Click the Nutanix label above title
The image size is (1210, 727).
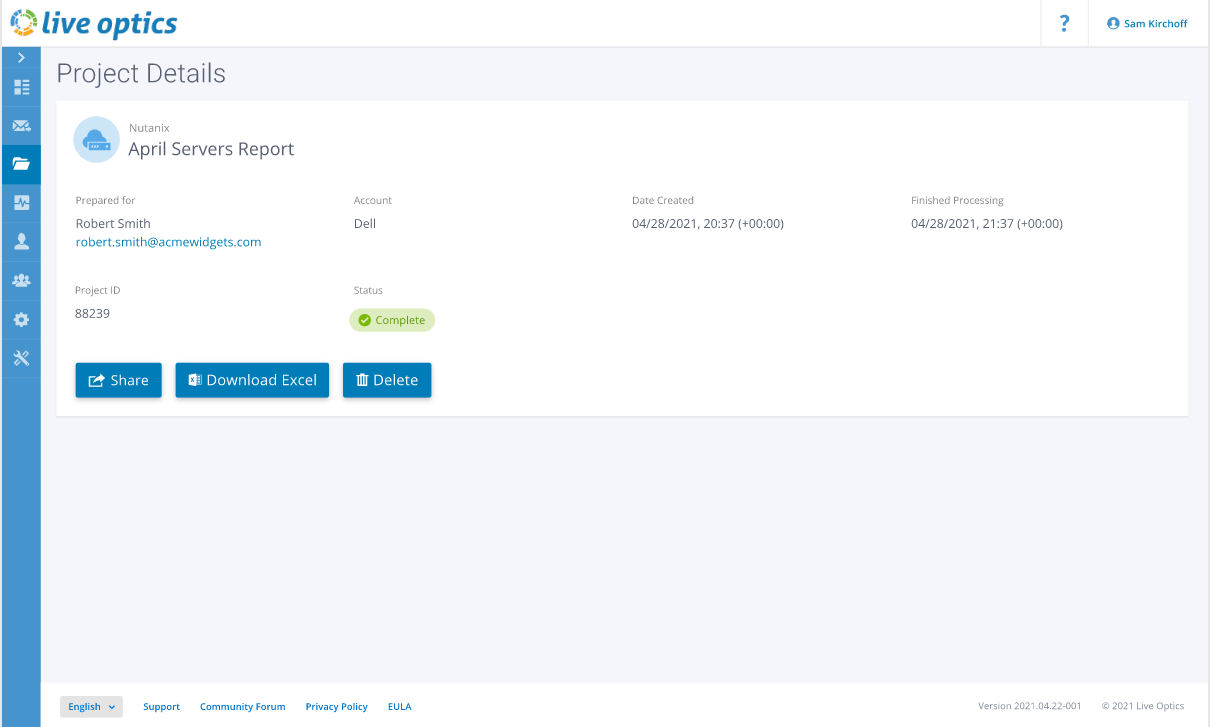click(x=149, y=128)
